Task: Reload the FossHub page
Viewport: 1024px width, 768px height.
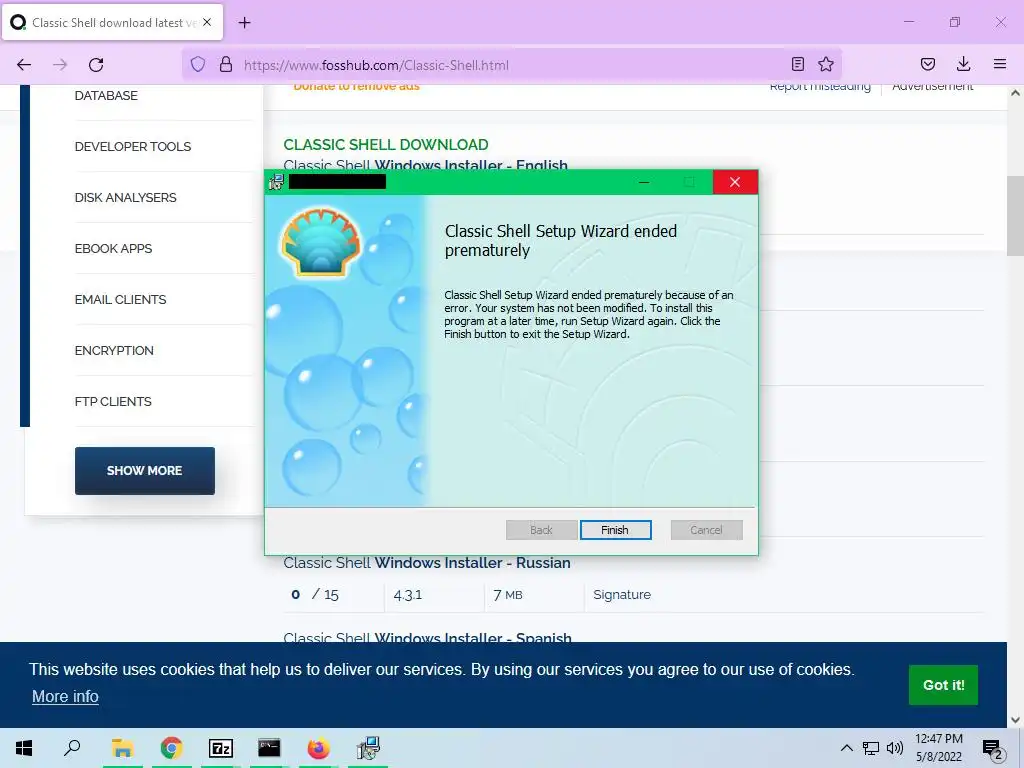Action: (x=96, y=65)
